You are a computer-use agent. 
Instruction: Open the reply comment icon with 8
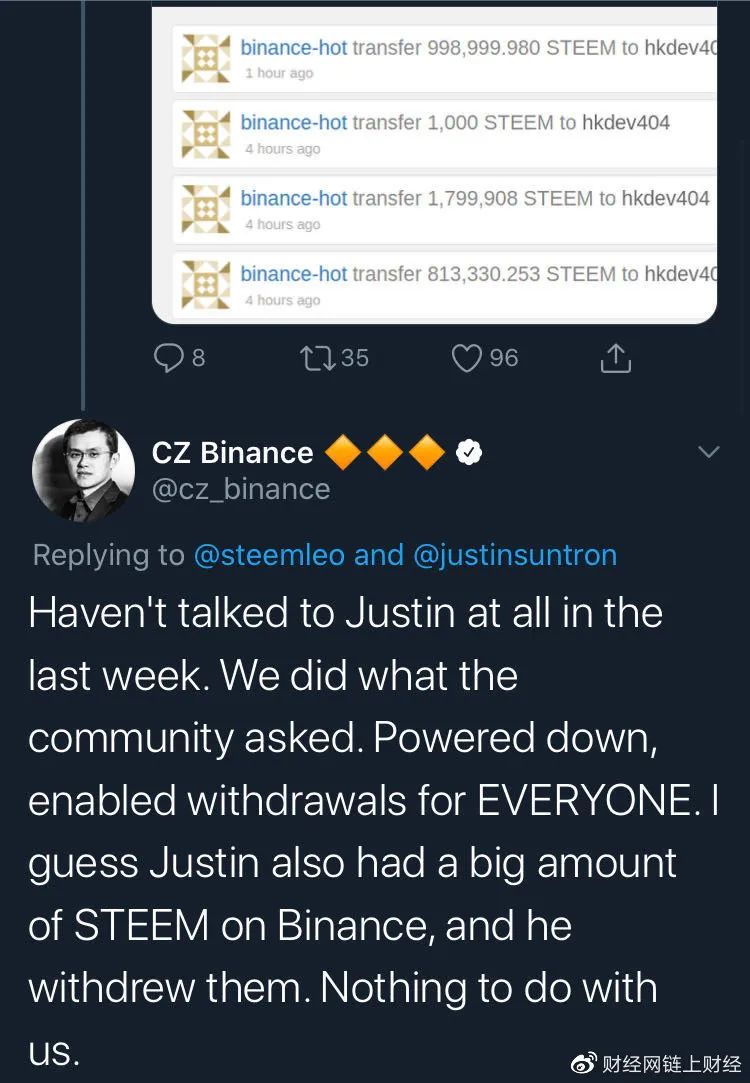coord(168,358)
